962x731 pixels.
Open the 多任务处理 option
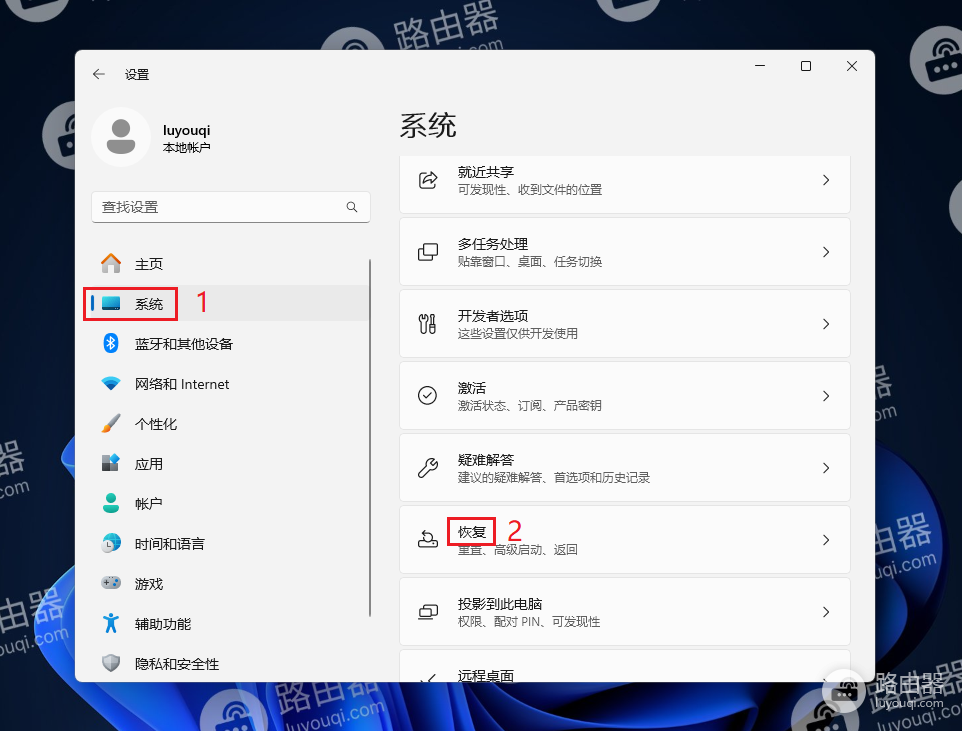(x=625, y=252)
